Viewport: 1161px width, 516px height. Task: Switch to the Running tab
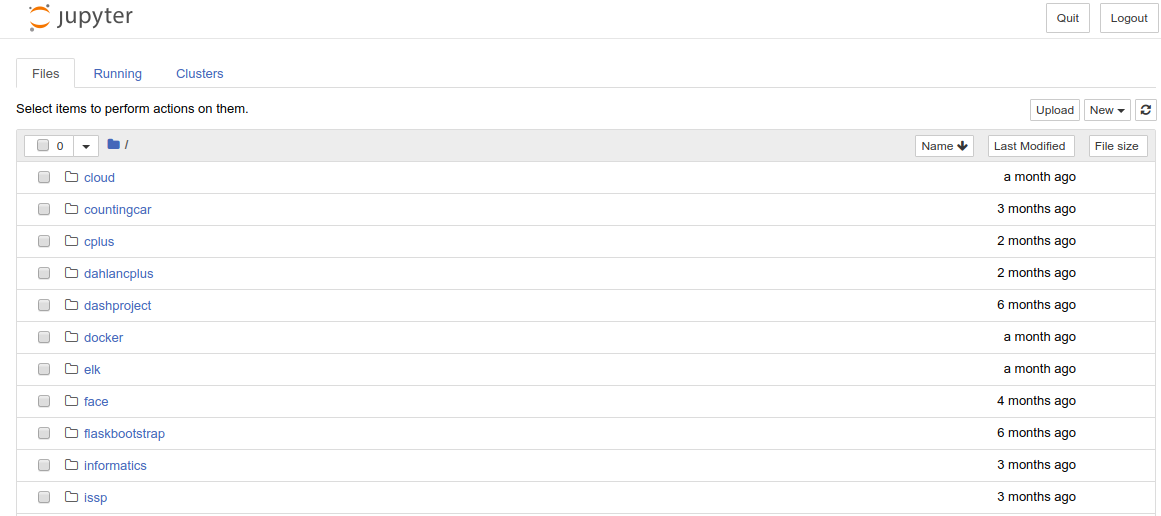[118, 73]
